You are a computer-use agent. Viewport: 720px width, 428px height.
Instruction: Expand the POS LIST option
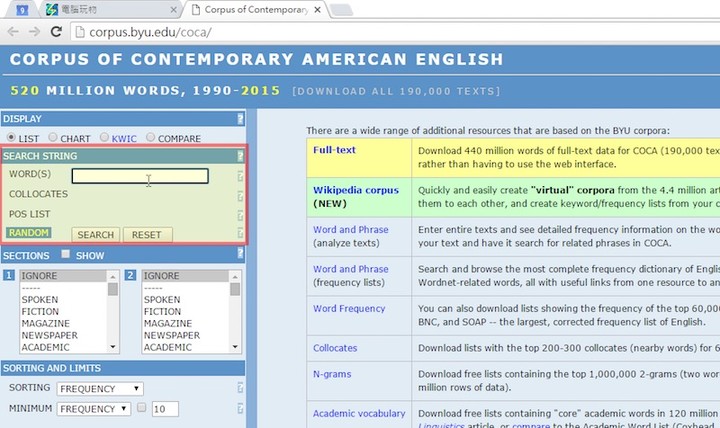(x=29, y=214)
